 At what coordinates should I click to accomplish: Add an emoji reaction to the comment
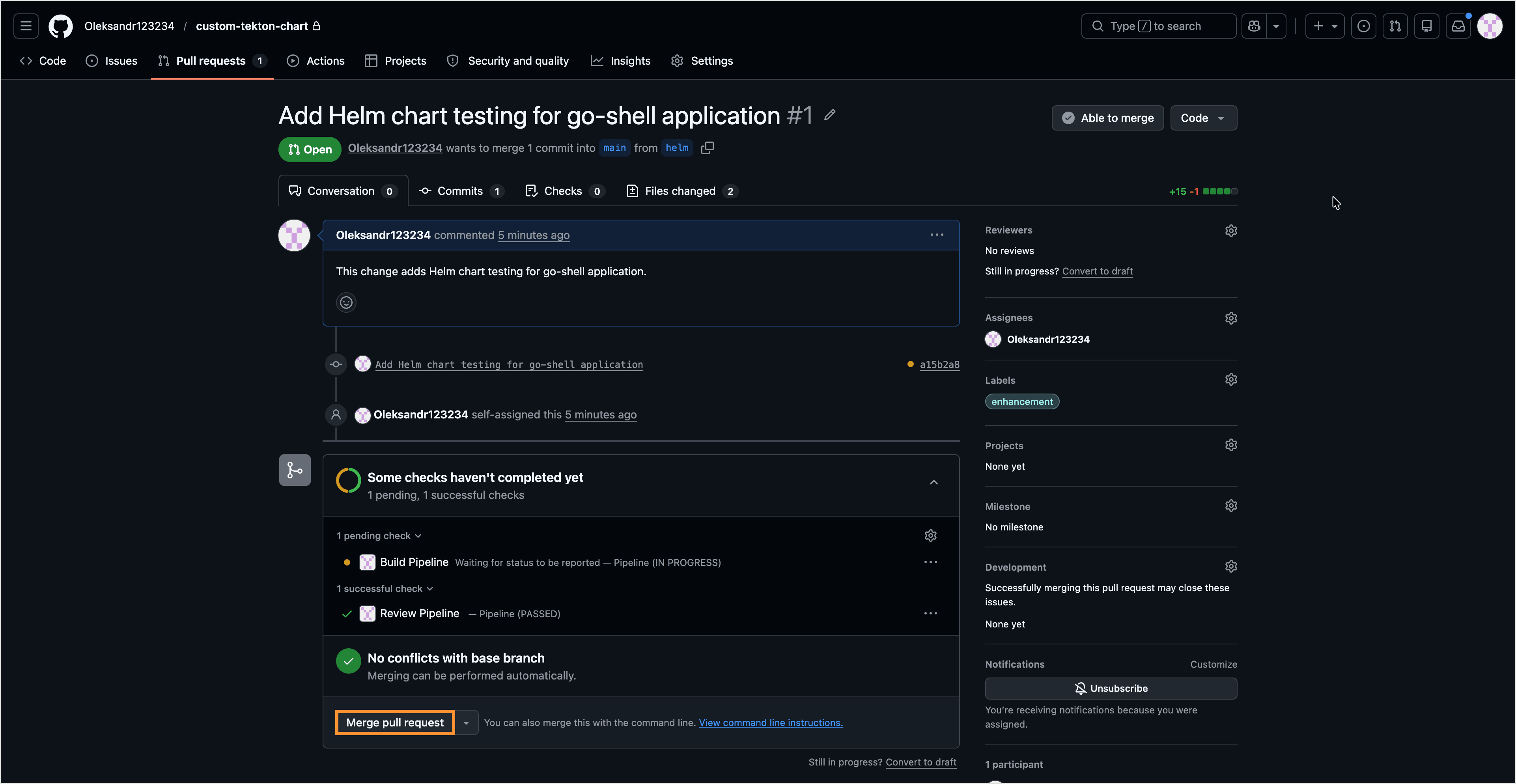(x=346, y=302)
